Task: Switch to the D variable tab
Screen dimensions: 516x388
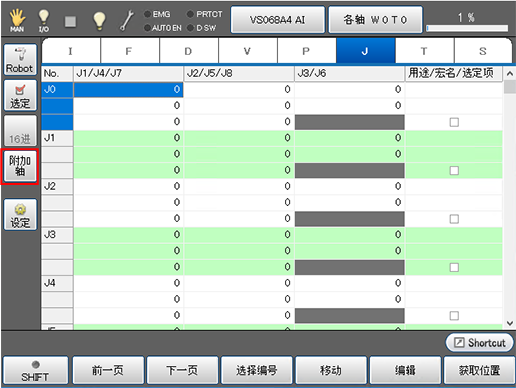Action: pos(189,51)
